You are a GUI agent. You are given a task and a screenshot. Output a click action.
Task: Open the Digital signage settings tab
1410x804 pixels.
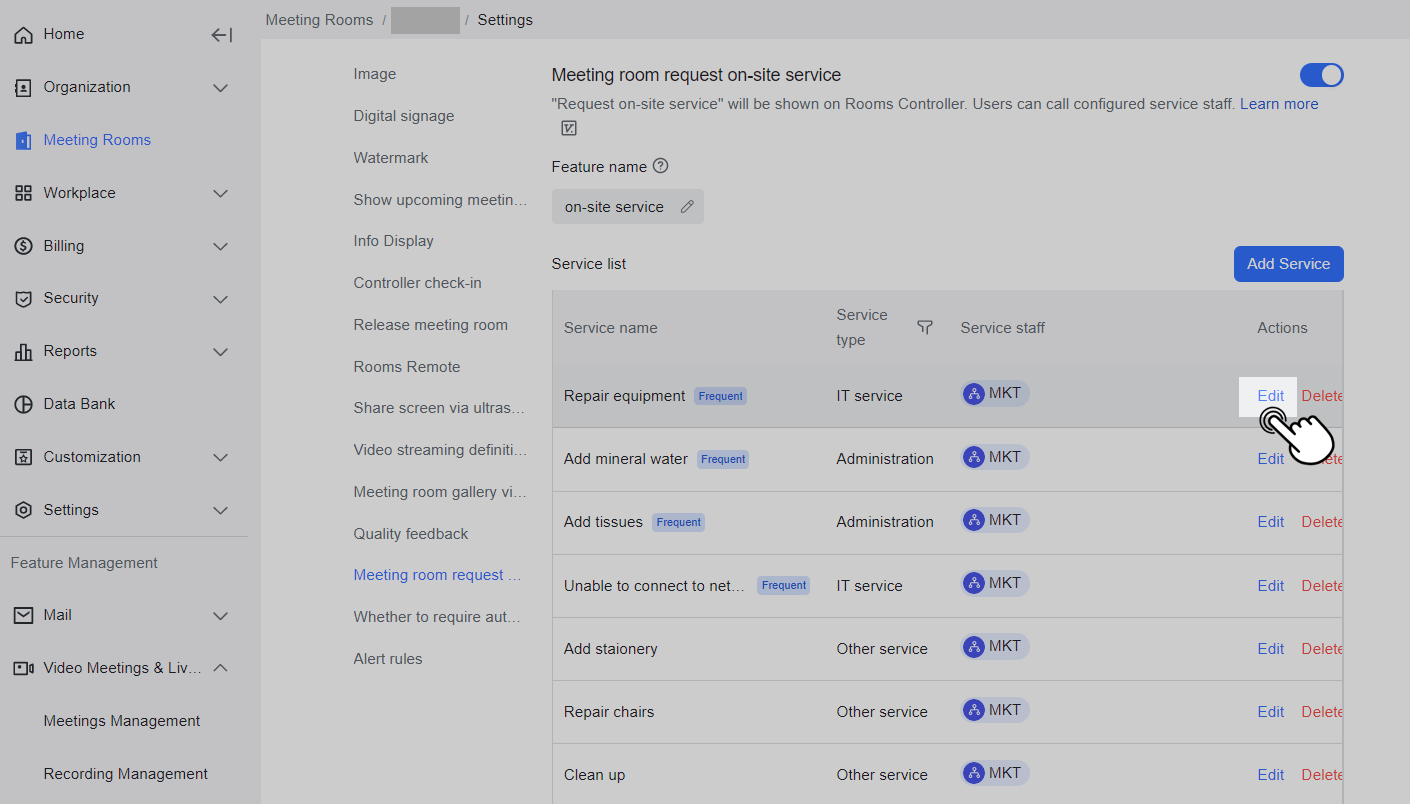coord(403,116)
